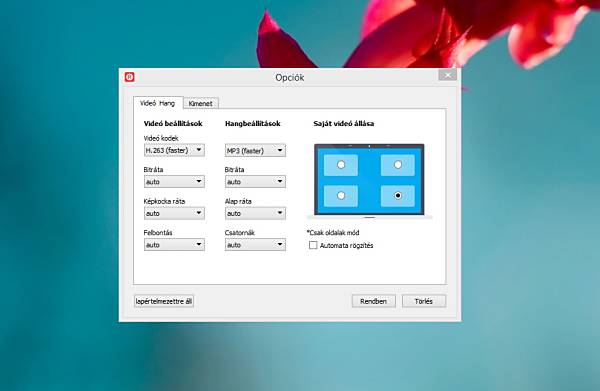600x391 pixels.
Task: Click the Felbontás label
Action: (x=158, y=233)
